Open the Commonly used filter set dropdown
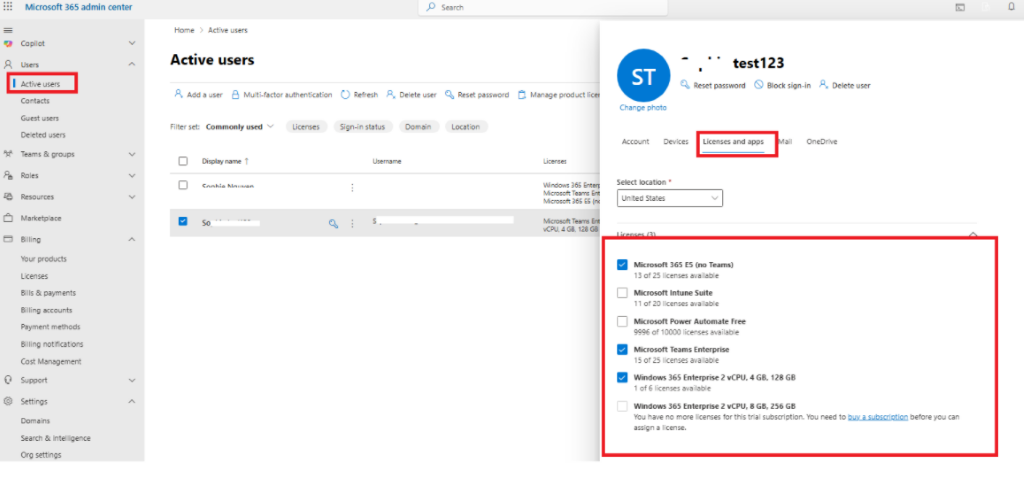The image size is (1024, 487). pyautogui.click(x=240, y=127)
